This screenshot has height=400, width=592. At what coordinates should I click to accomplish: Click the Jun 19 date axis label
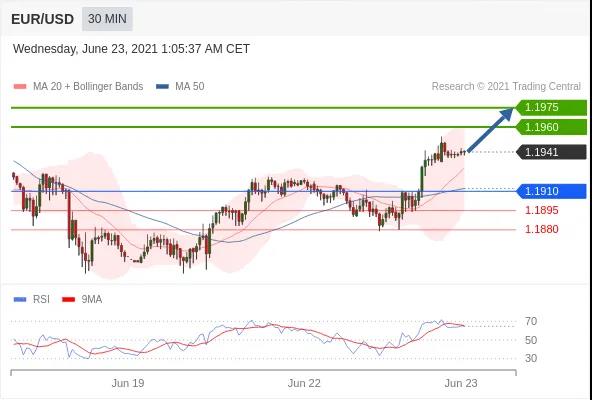pos(128,383)
